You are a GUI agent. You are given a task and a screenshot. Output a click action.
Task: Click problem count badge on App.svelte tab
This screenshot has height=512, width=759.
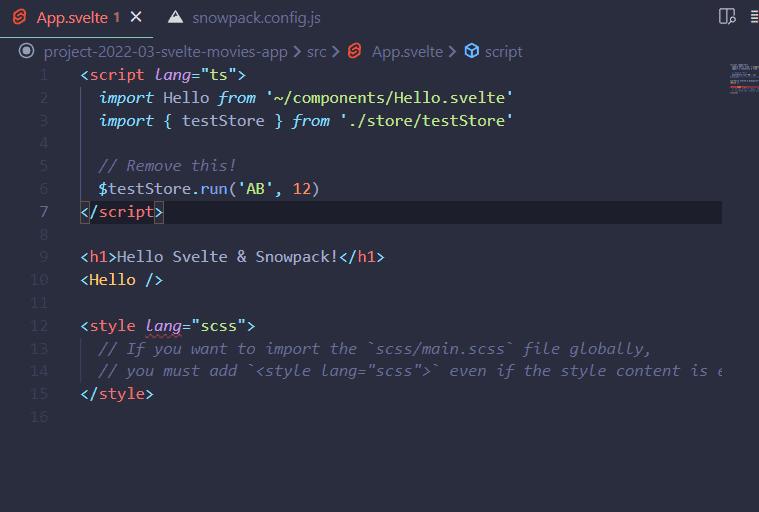117,18
